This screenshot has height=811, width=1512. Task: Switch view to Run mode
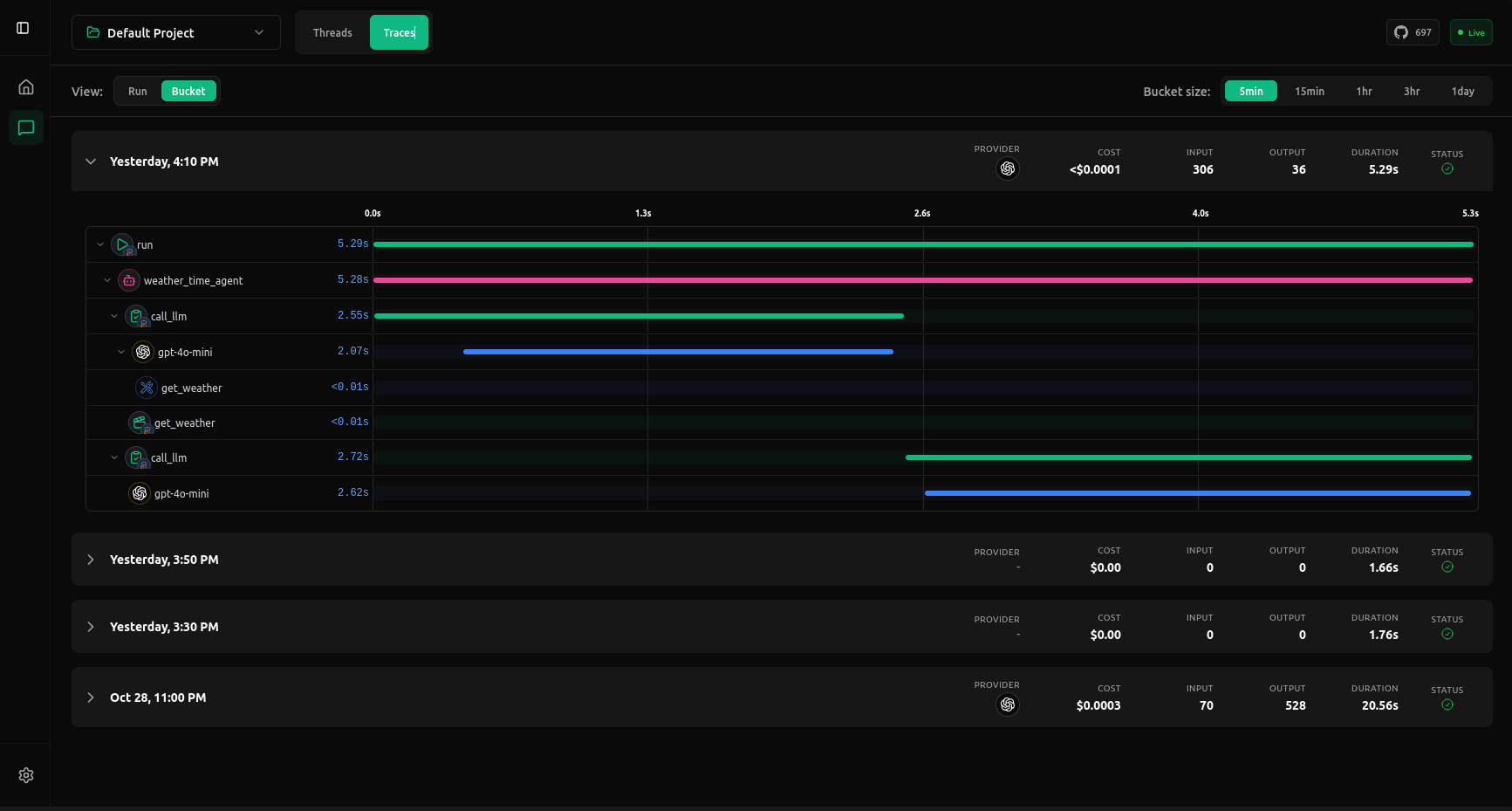pyautogui.click(x=138, y=91)
